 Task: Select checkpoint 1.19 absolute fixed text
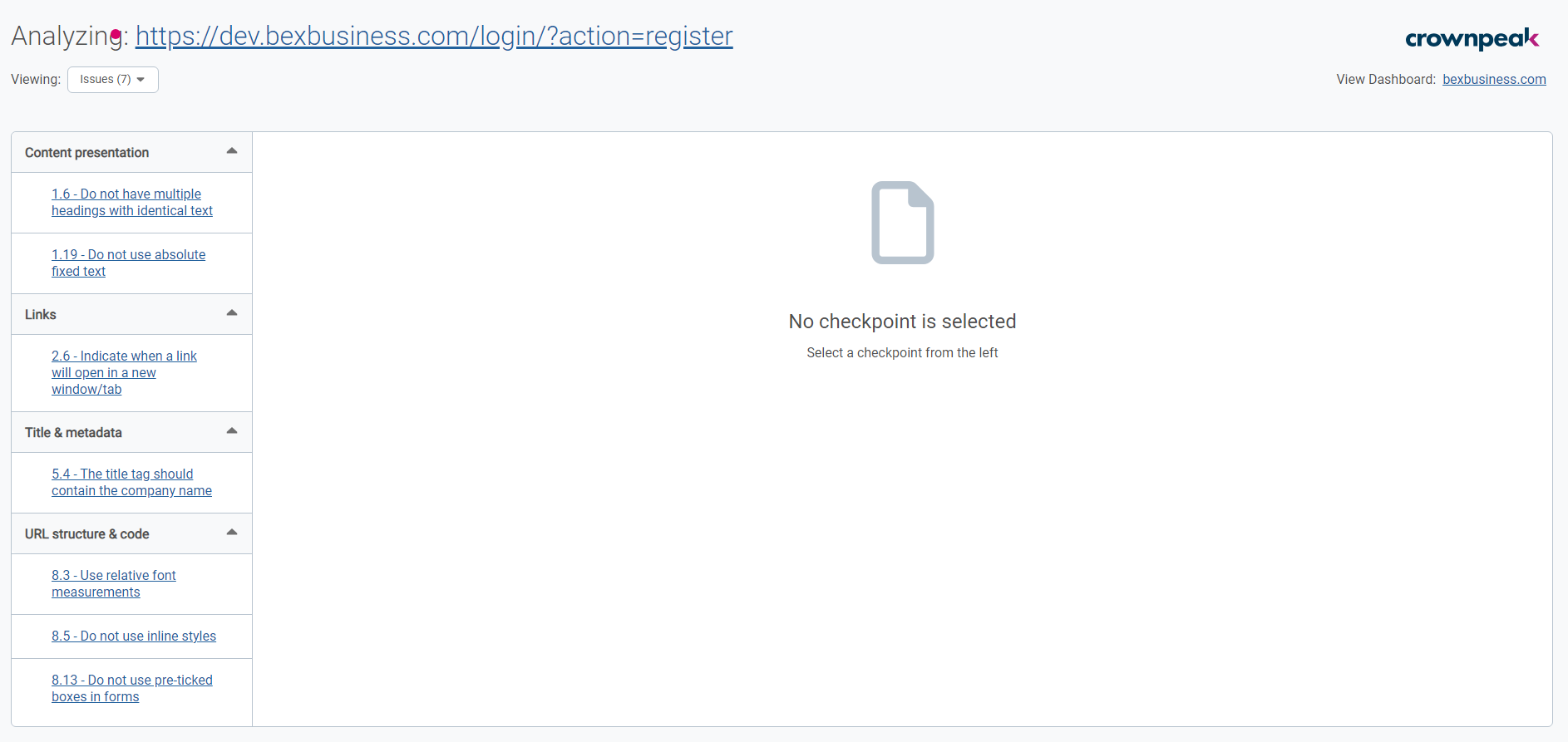[128, 263]
